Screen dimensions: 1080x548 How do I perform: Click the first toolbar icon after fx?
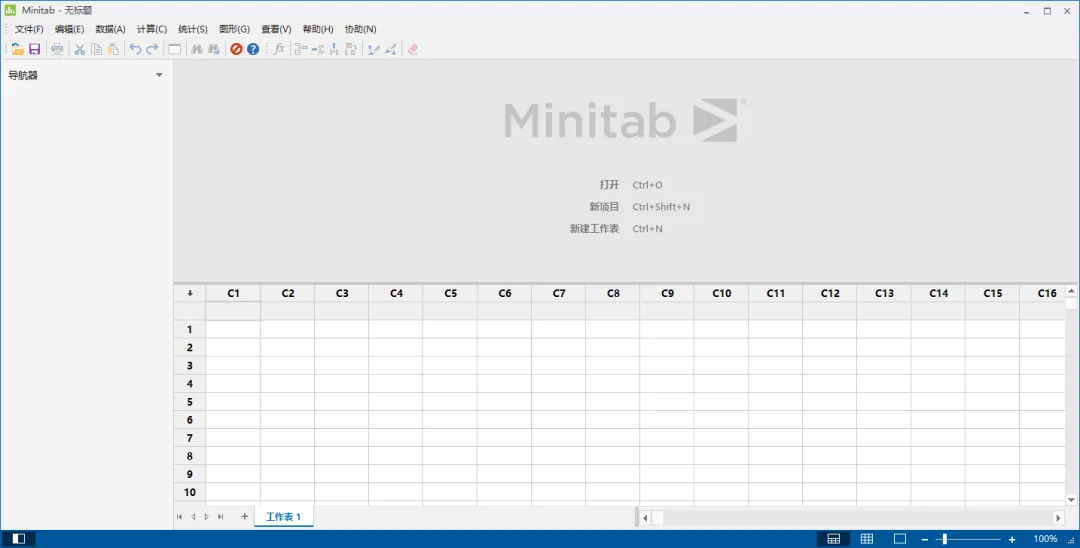301,49
